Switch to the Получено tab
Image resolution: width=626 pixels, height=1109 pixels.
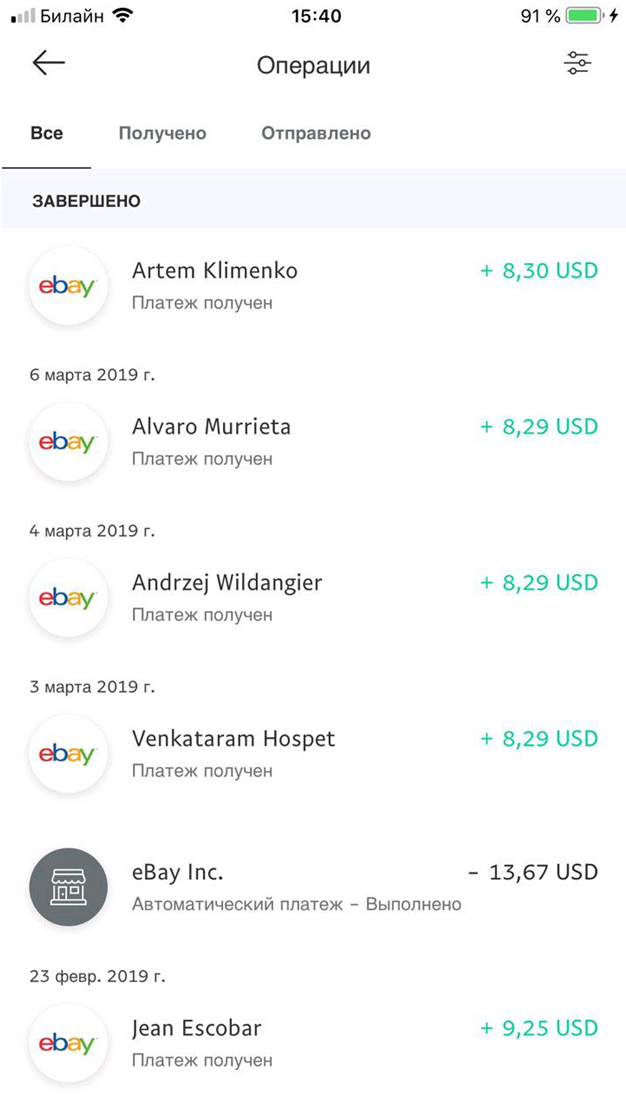[x=162, y=133]
